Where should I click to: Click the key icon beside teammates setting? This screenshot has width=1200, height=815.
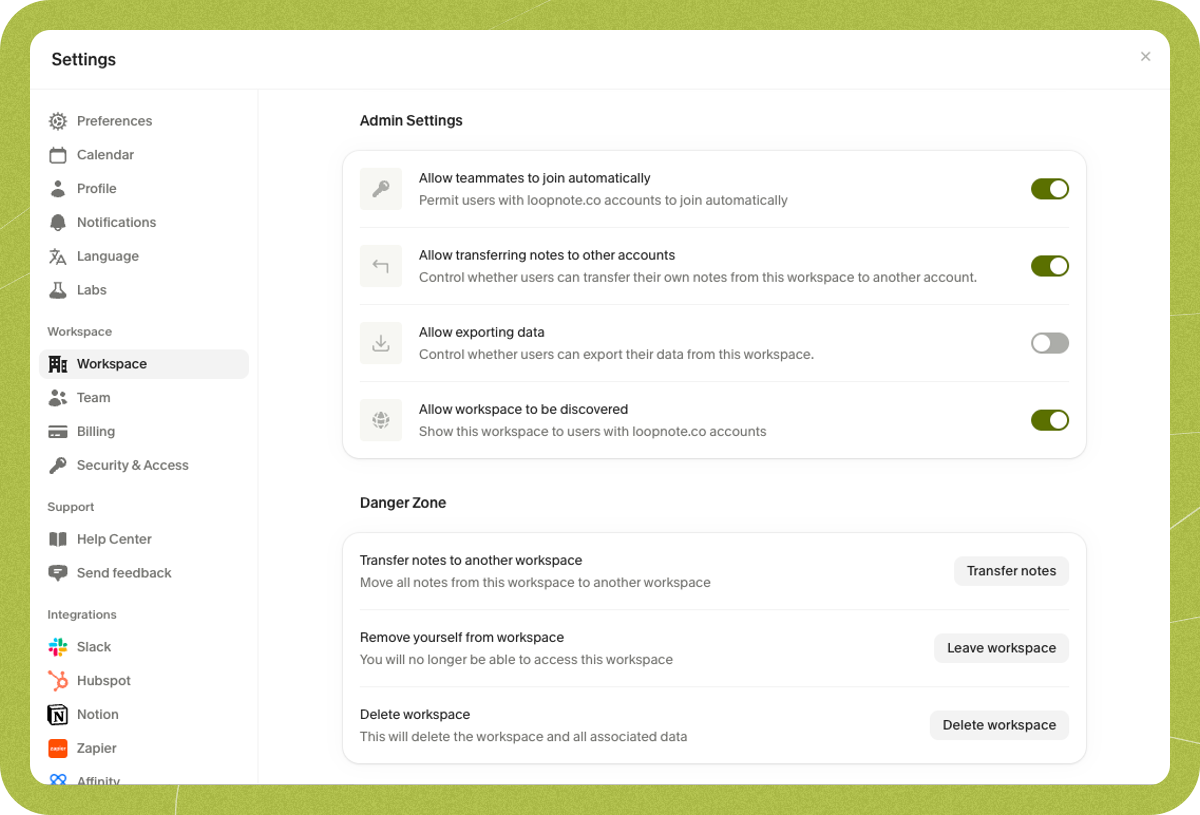tap(380, 188)
